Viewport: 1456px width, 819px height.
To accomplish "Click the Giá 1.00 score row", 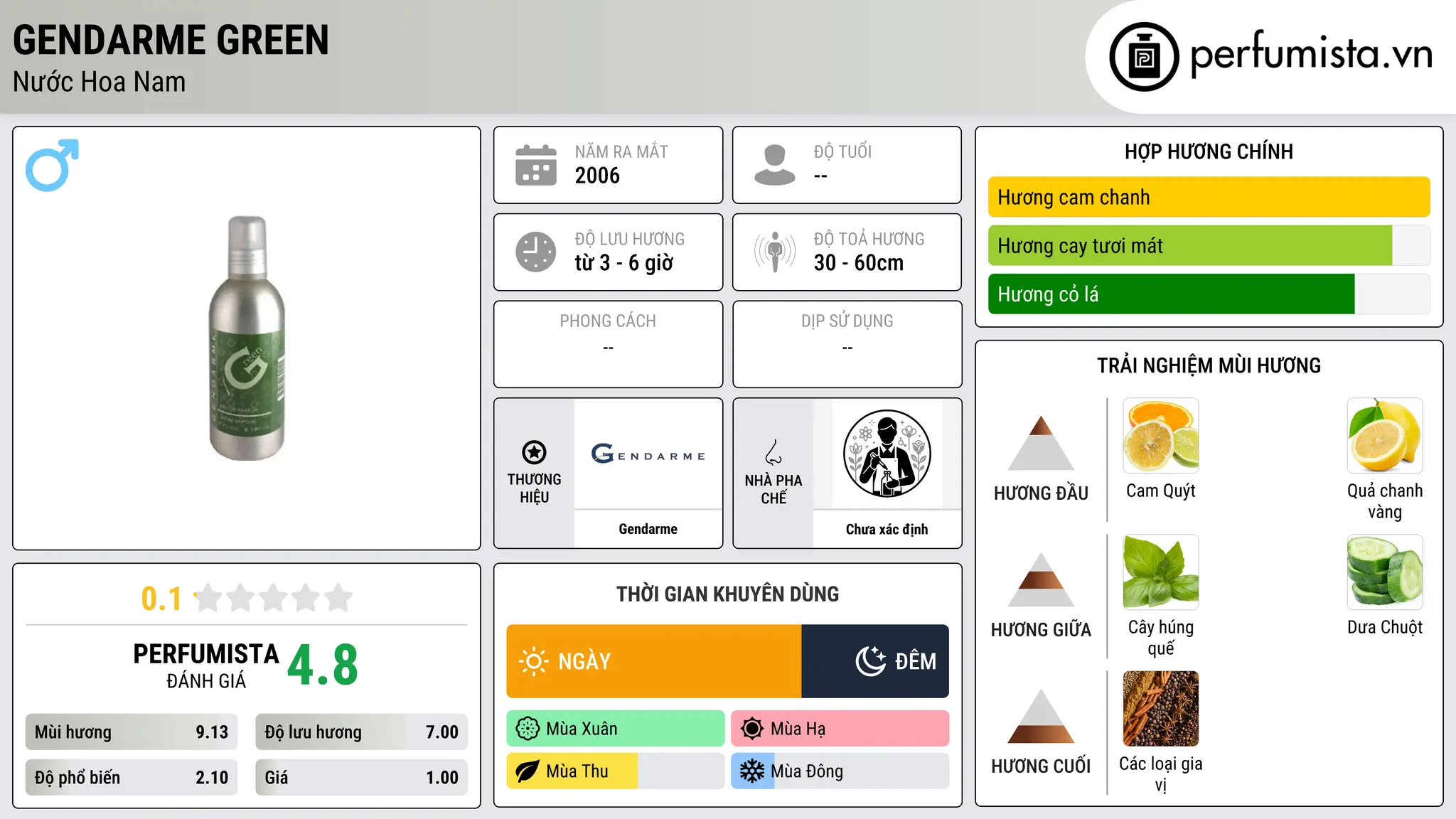I will (361, 777).
